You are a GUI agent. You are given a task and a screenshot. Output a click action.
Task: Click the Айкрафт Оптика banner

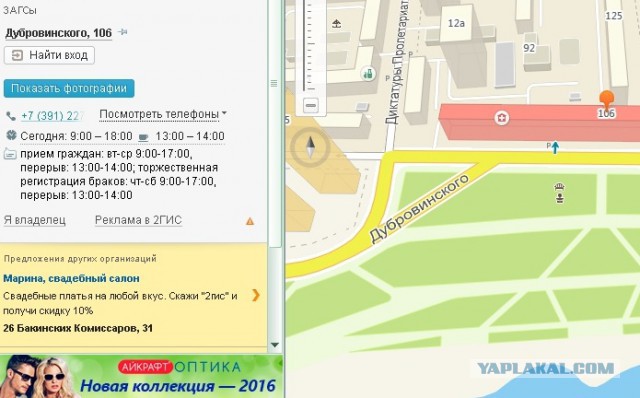coord(141,376)
